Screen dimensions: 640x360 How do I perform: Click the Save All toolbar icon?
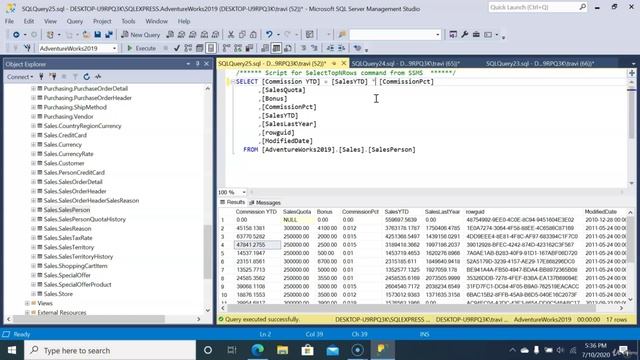109,35
